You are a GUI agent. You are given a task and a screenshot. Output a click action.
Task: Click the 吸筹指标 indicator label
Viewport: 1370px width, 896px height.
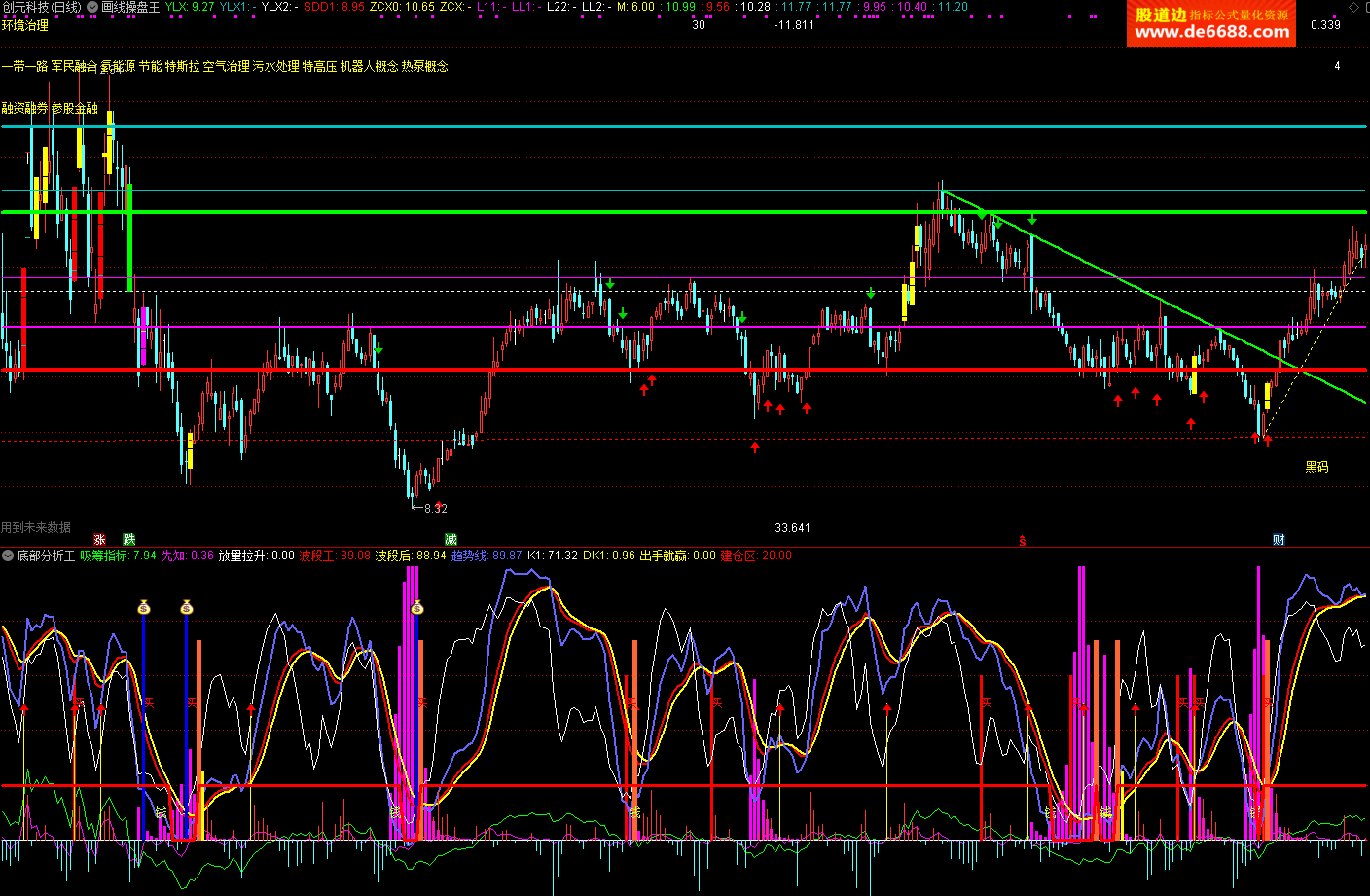click(x=104, y=556)
